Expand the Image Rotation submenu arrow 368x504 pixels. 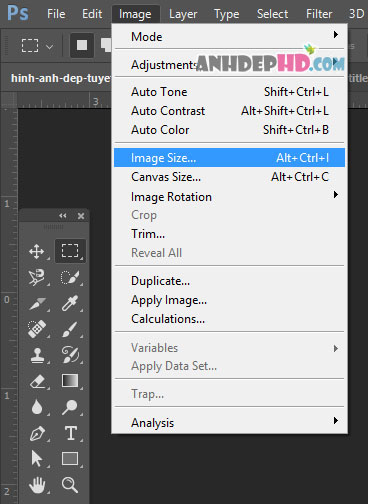pyautogui.click(x=336, y=195)
